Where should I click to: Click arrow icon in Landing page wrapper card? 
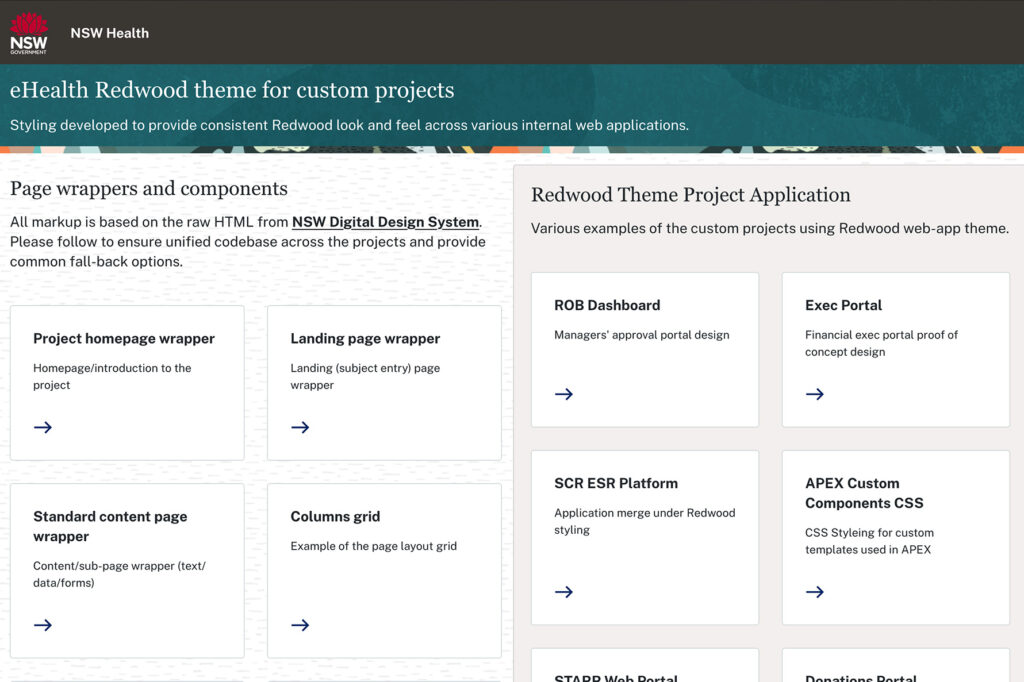300,427
